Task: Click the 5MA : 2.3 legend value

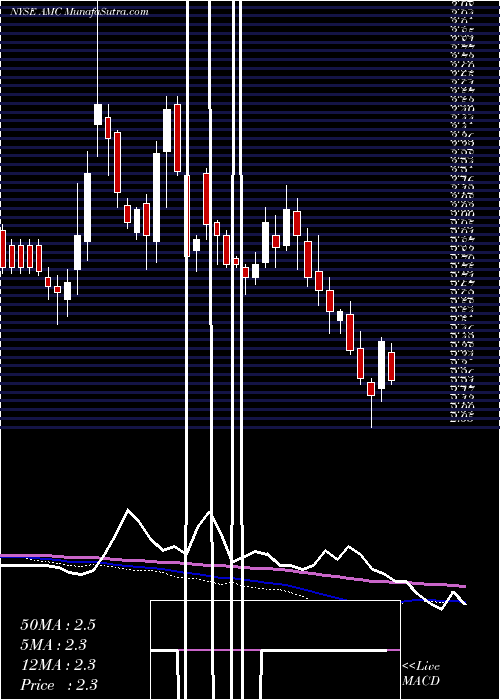Action: tap(54, 645)
